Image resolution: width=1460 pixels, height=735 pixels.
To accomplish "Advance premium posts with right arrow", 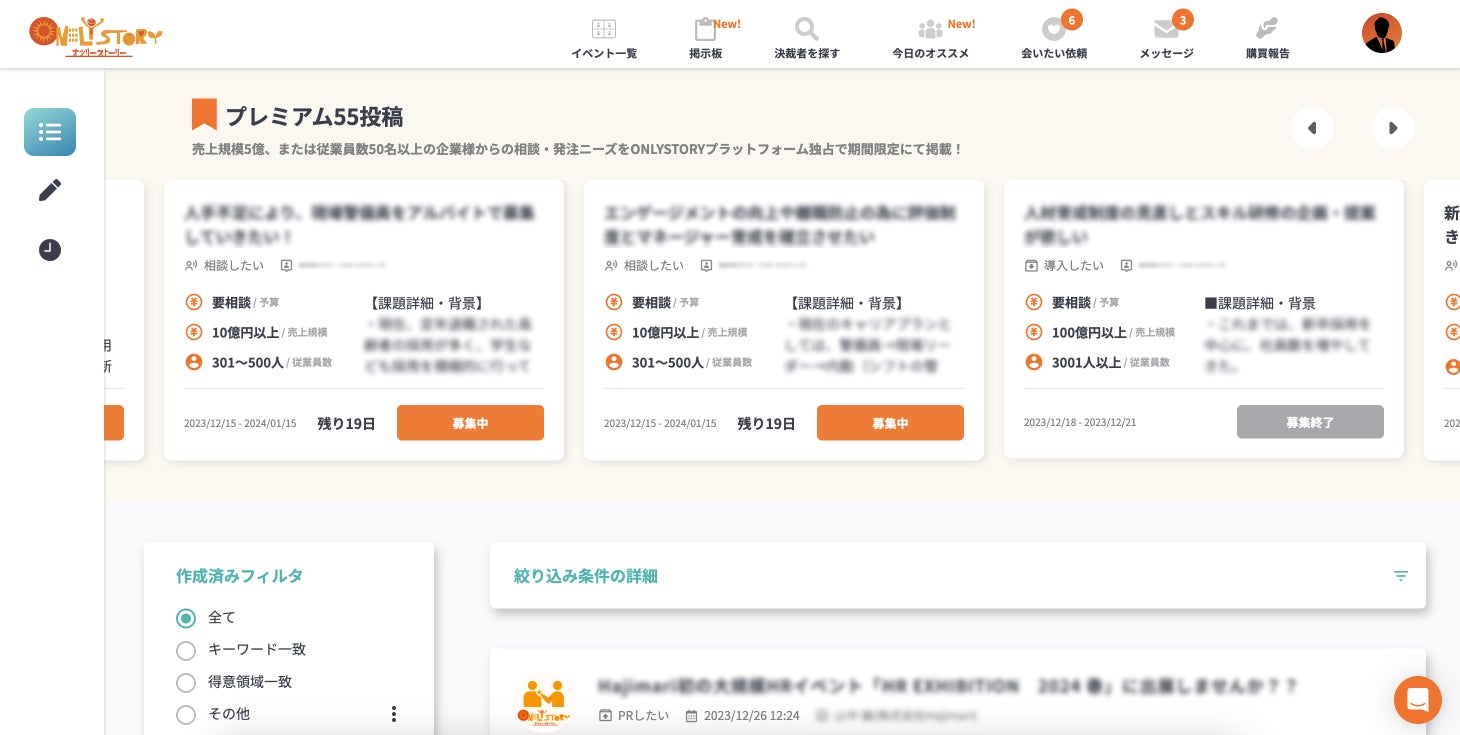I will (1392, 128).
